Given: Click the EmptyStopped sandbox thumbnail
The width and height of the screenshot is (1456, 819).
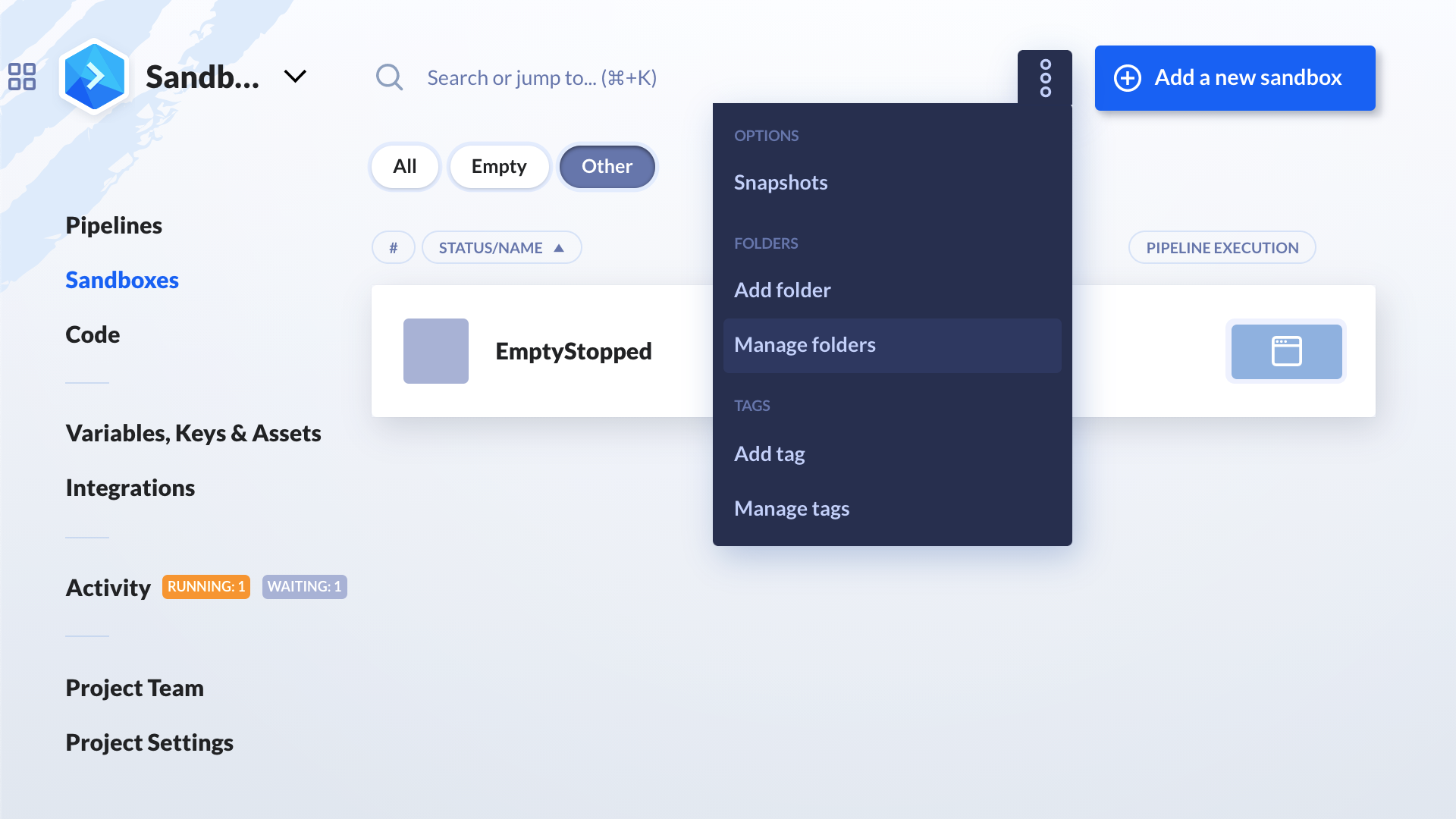Looking at the screenshot, I should pyautogui.click(x=435, y=351).
